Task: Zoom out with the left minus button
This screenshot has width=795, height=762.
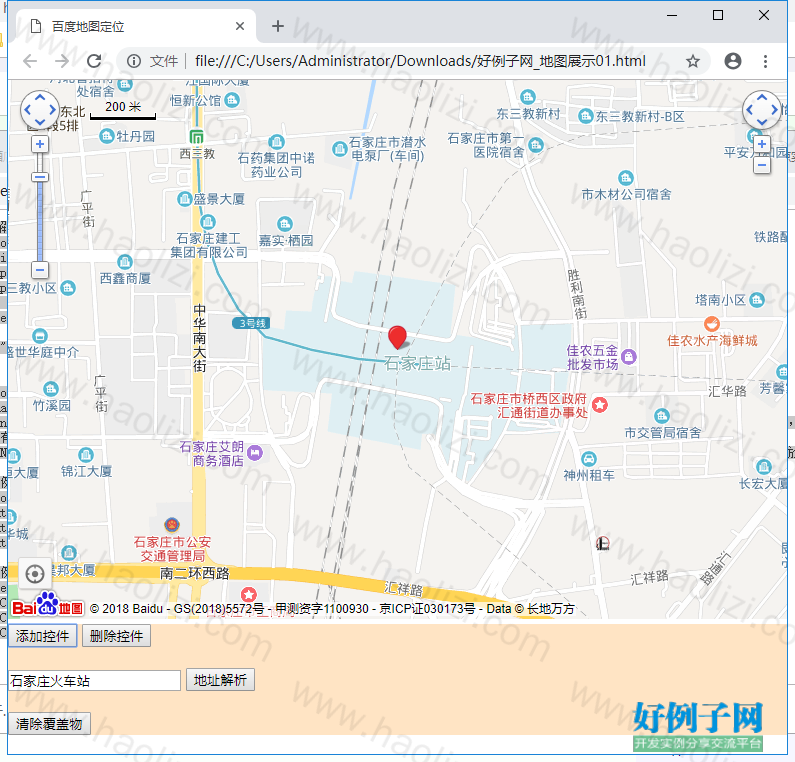Action: (x=40, y=269)
